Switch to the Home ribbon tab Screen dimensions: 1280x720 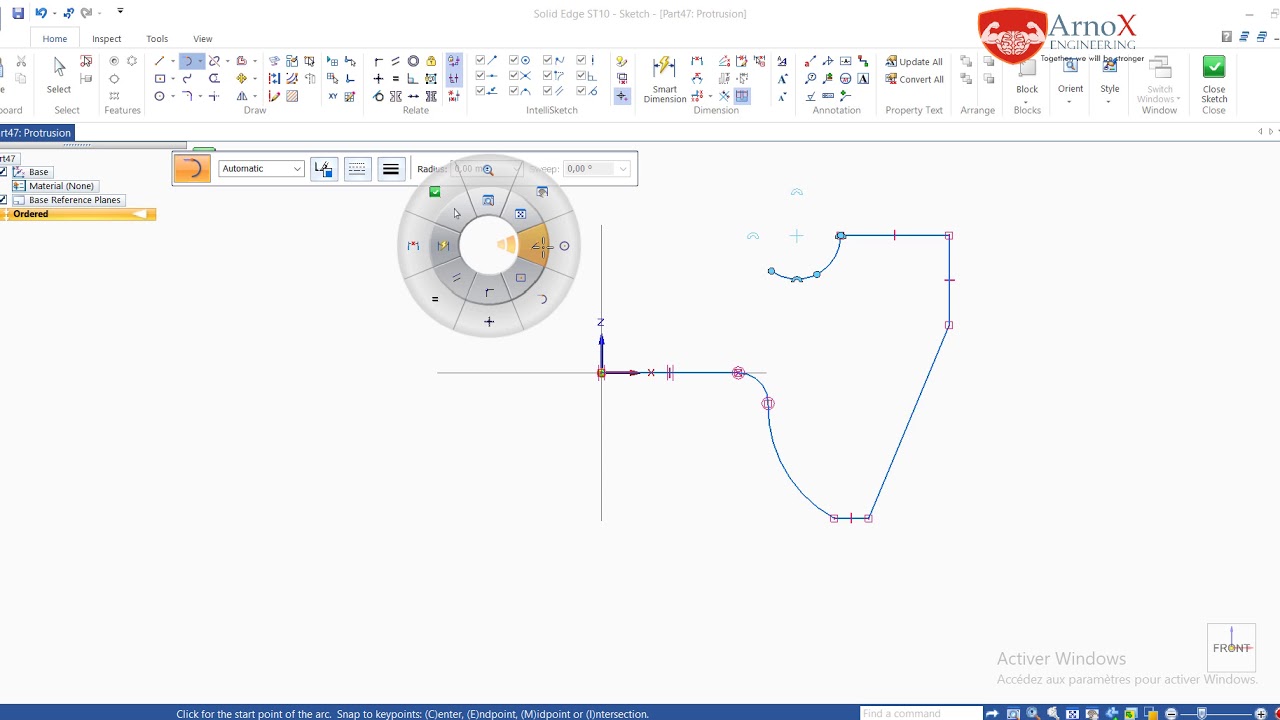(55, 39)
